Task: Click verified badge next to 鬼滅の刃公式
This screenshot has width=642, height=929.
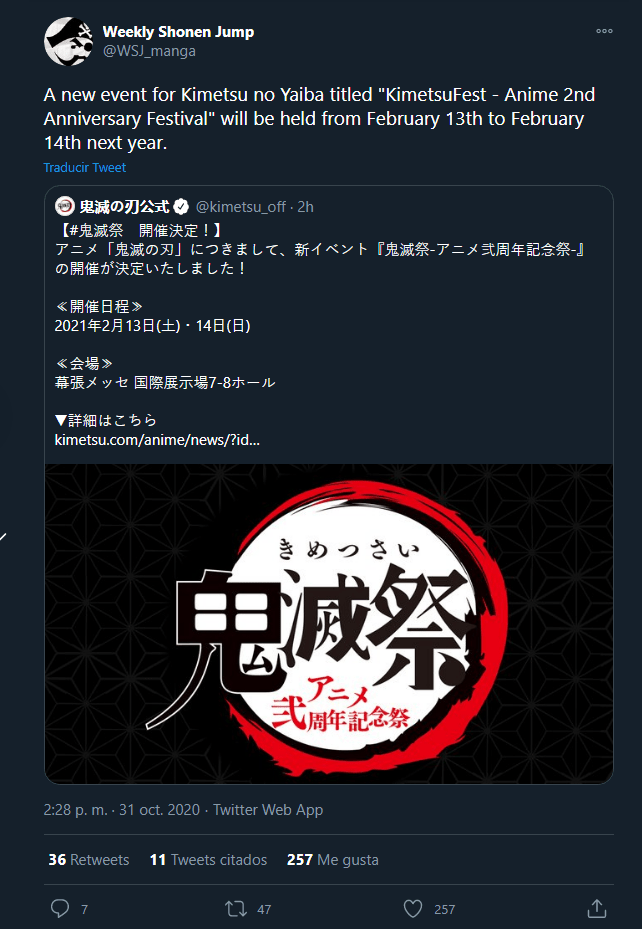Action: click(x=181, y=207)
